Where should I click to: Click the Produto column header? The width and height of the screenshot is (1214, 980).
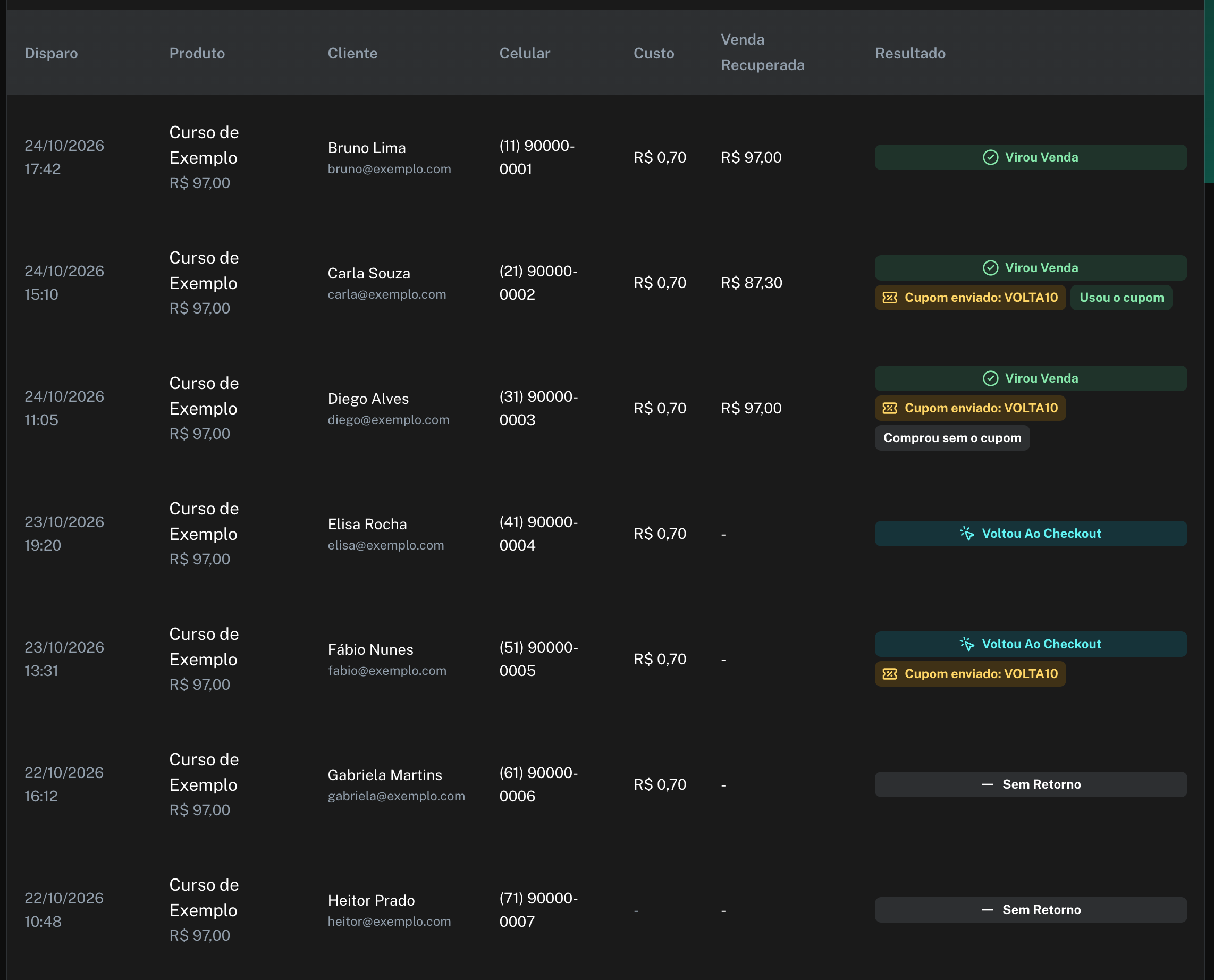pyautogui.click(x=197, y=54)
